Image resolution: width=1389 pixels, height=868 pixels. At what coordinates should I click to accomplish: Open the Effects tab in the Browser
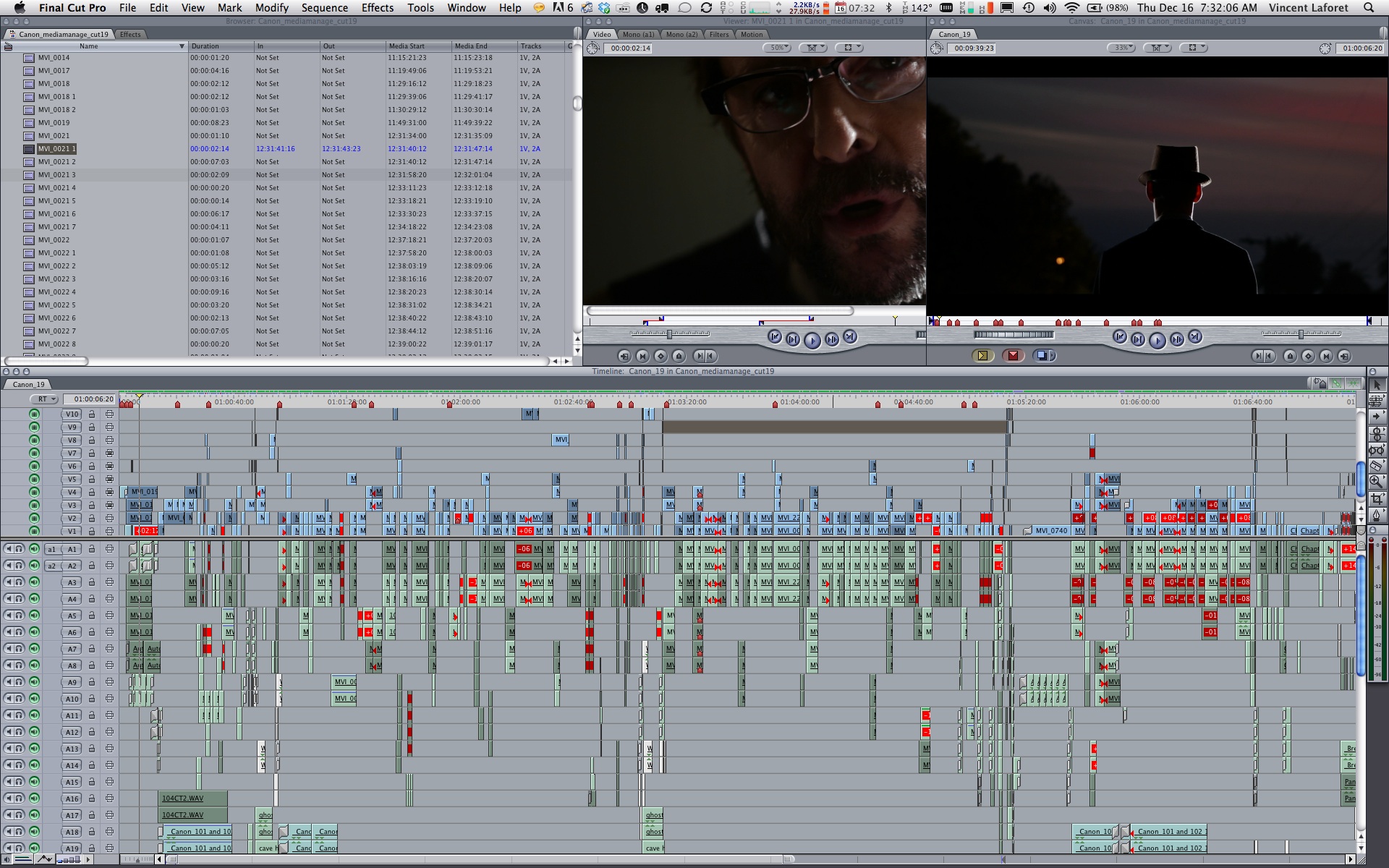[130, 34]
